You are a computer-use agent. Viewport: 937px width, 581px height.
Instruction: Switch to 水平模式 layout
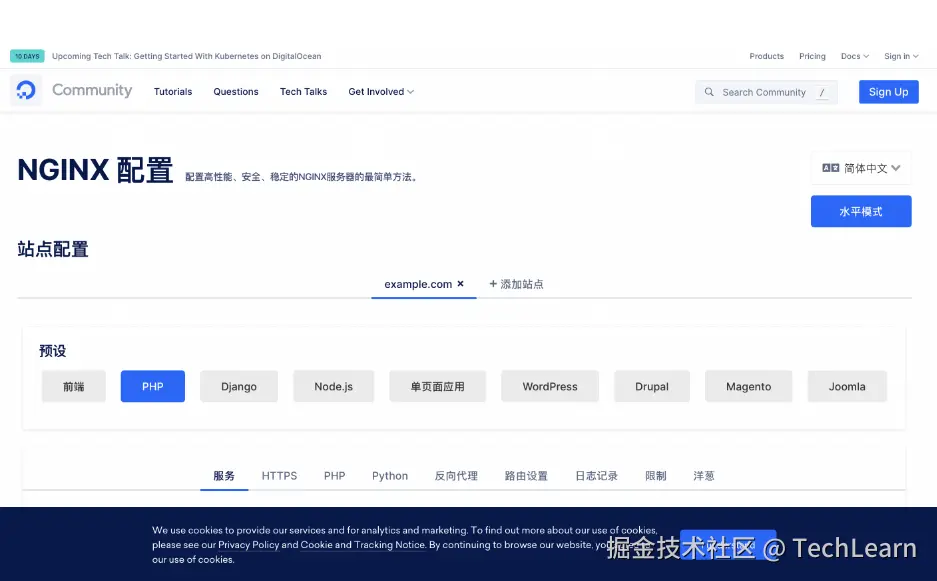pyautogui.click(x=861, y=211)
